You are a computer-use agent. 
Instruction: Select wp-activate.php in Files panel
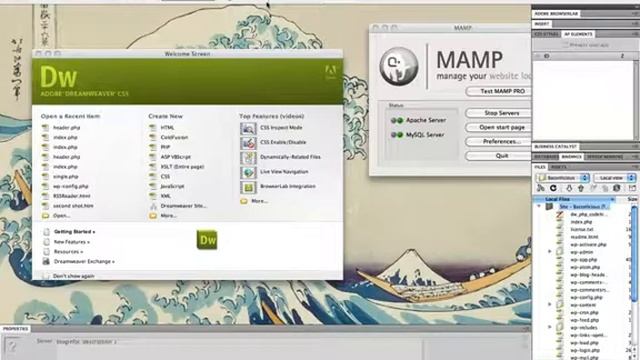588,244
